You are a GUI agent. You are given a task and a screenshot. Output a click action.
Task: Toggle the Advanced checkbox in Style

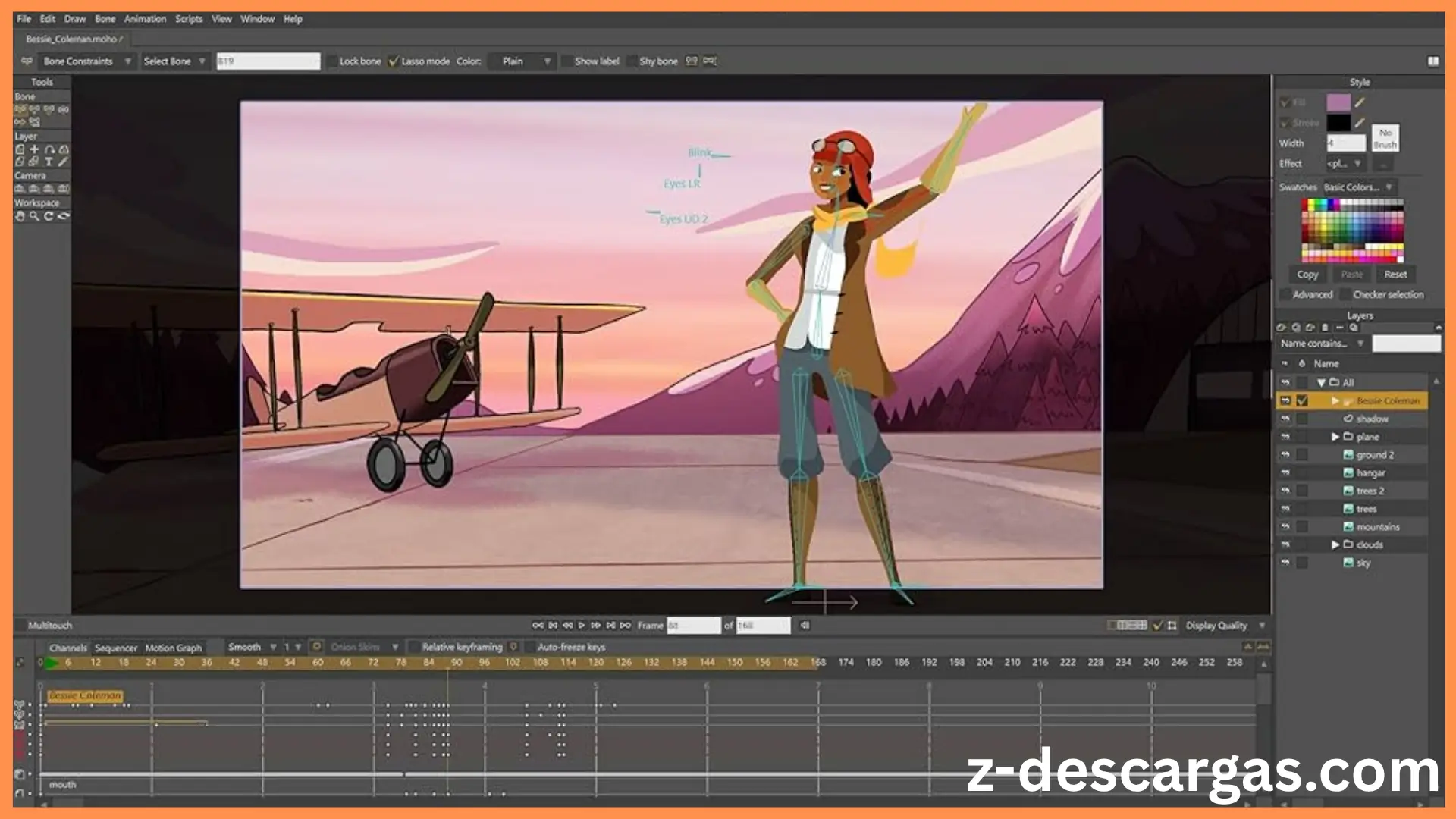click(1285, 294)
